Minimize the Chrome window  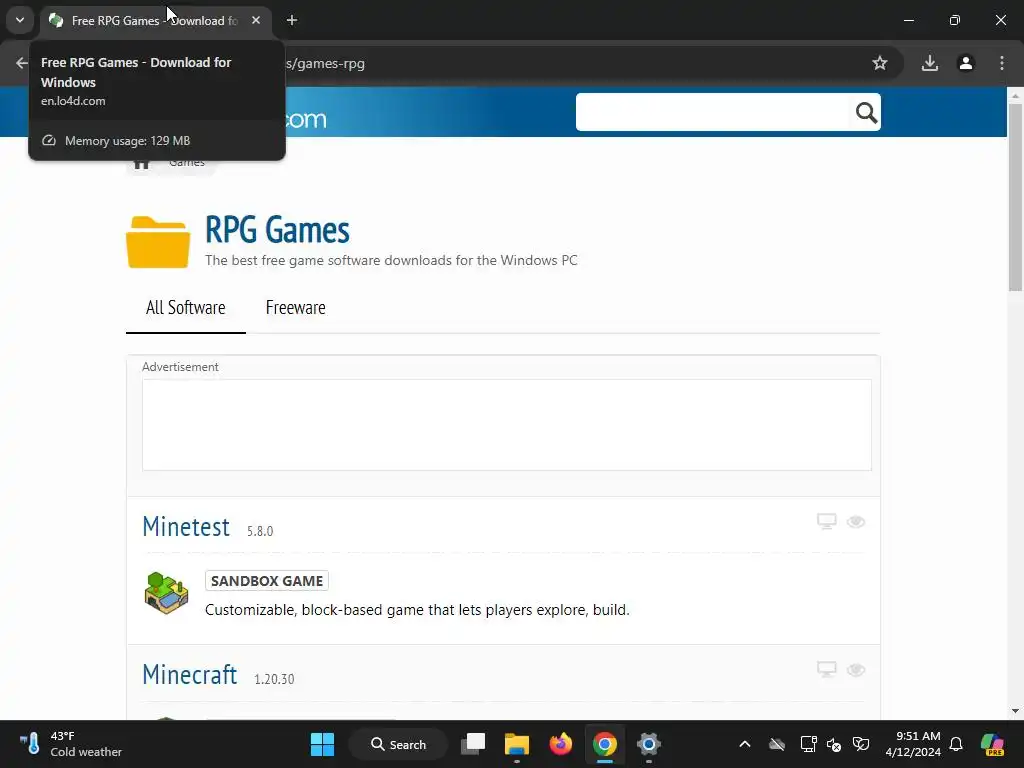coord(908,20)
